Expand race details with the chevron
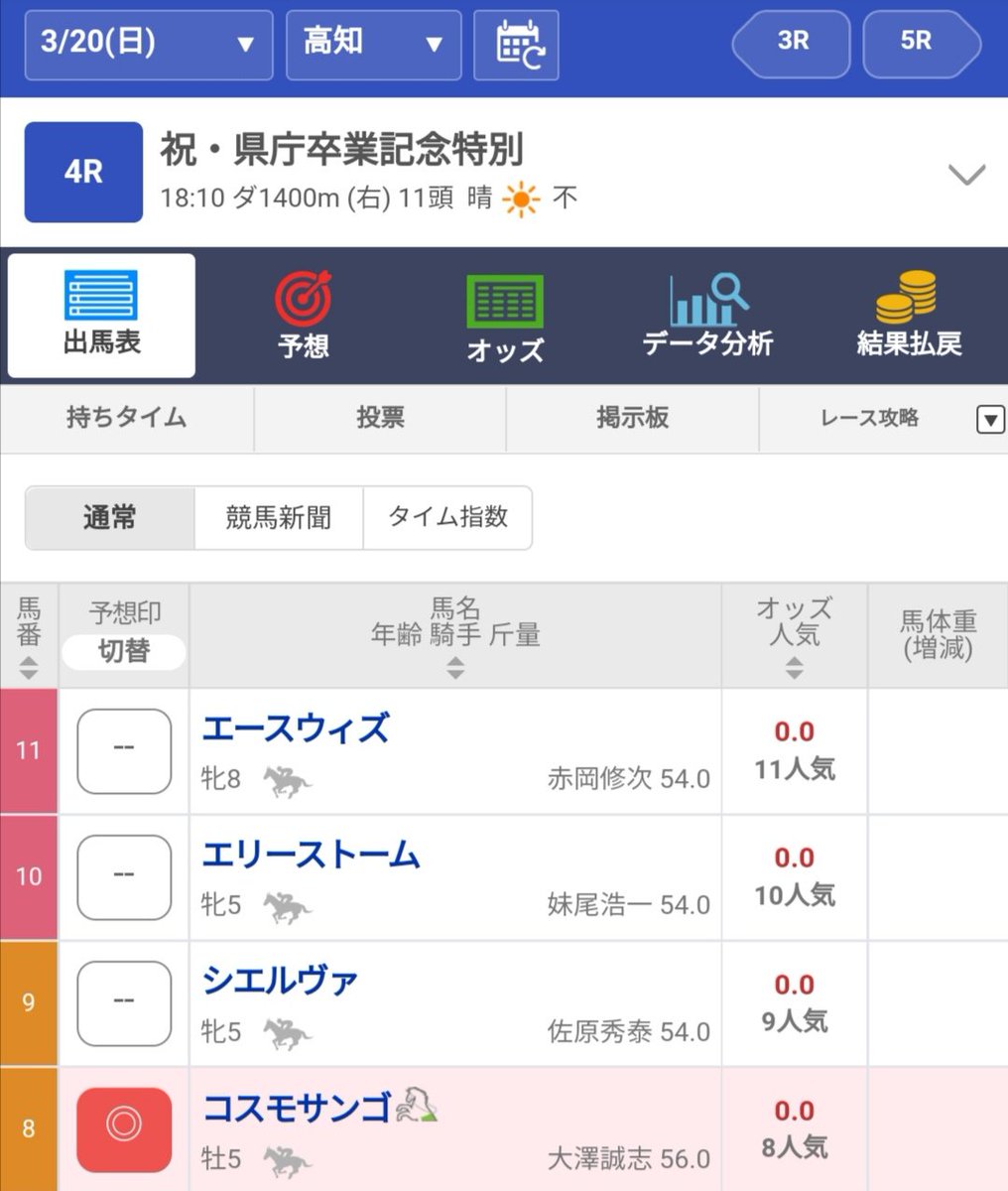1008x1191 pixels. 963,175
